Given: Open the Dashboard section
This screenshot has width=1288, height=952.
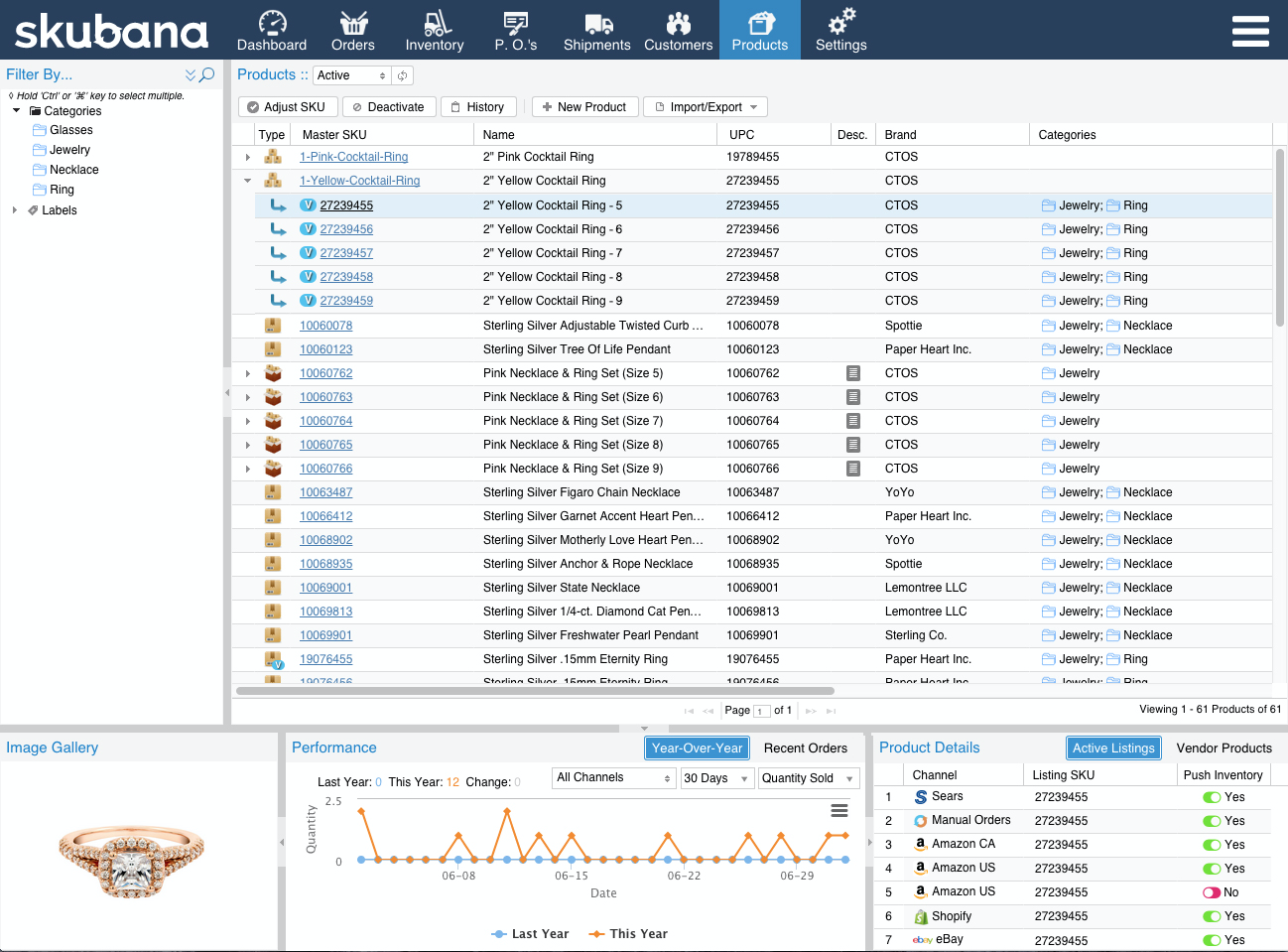Looking at the screenshot, I should tap(272, 30).
